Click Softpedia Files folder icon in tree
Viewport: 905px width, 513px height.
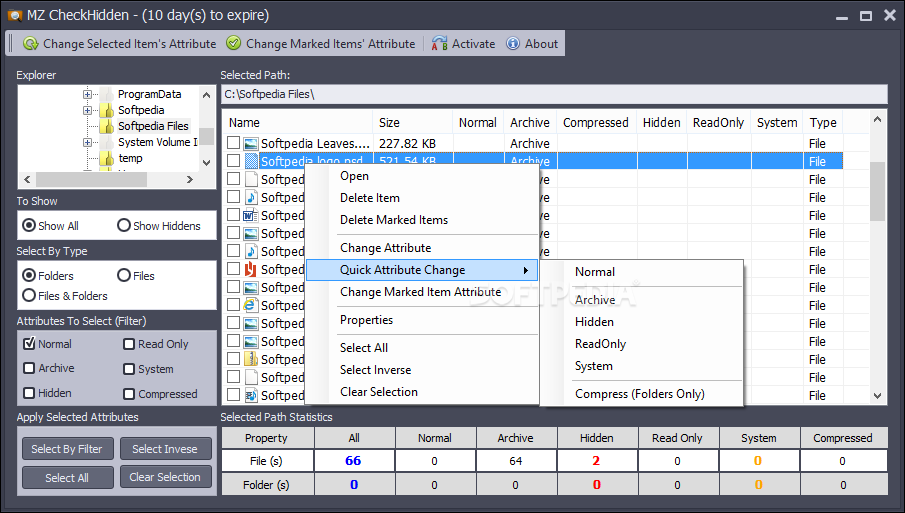coord(106,126)
